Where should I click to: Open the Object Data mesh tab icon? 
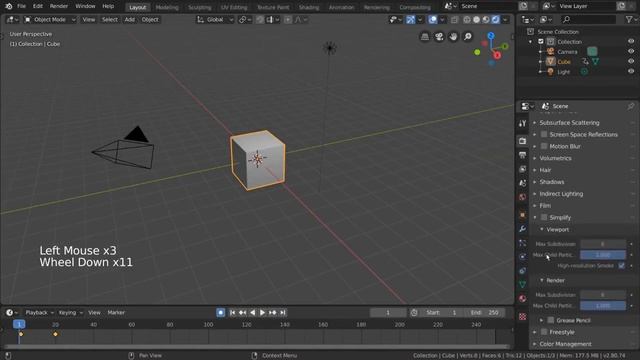(x=522, y=284)
